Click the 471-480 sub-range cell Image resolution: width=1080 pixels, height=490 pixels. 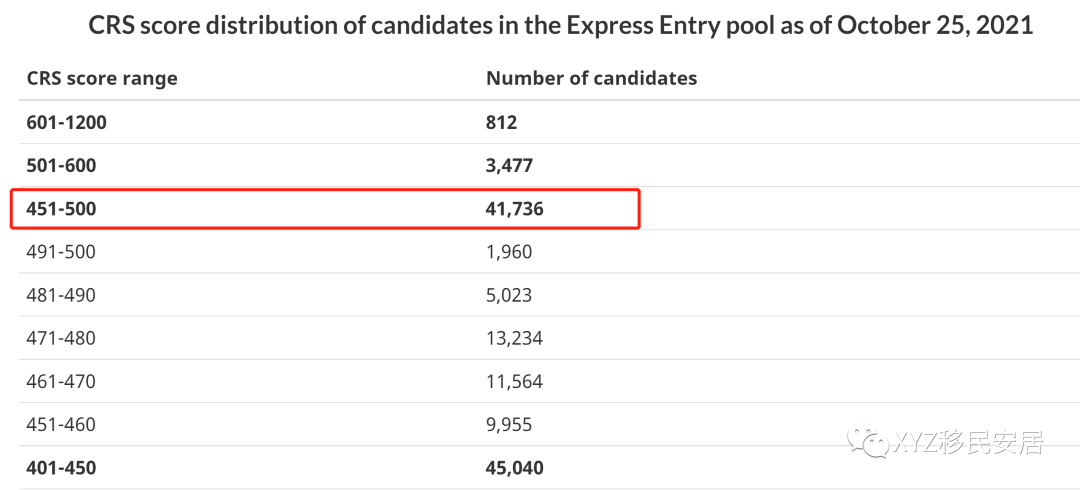pyautogui.click(x=61, y=338)
